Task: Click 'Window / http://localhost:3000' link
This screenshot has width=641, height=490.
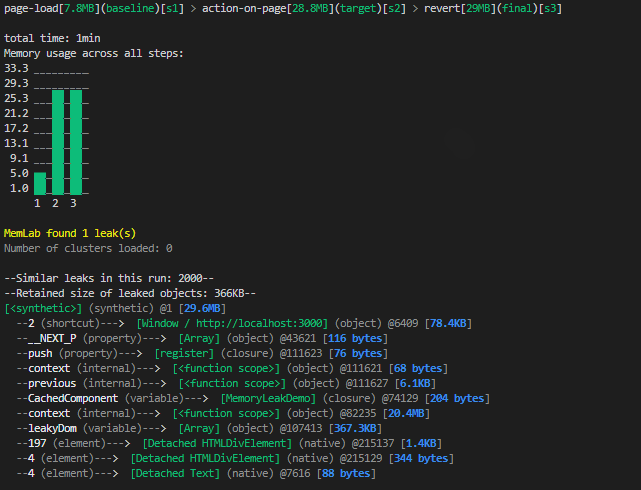Action: (x=232, y=324)
